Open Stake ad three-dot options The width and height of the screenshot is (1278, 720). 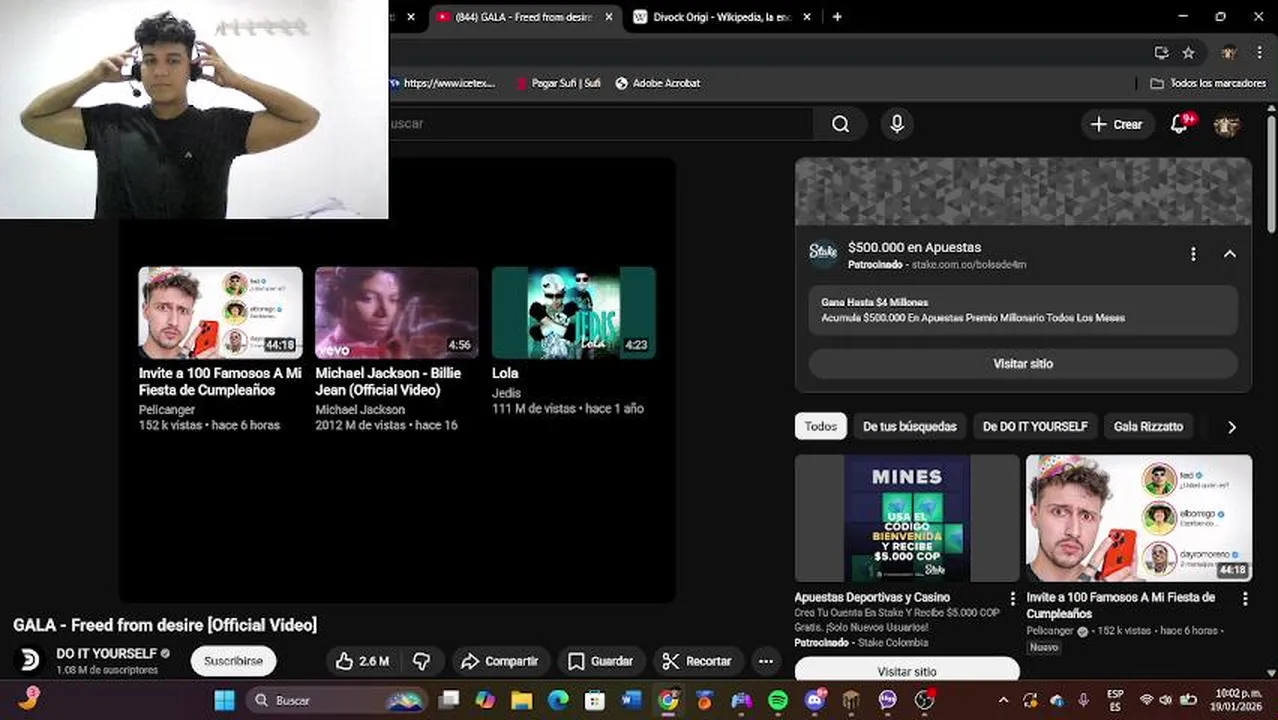[x=1193, y=254]
